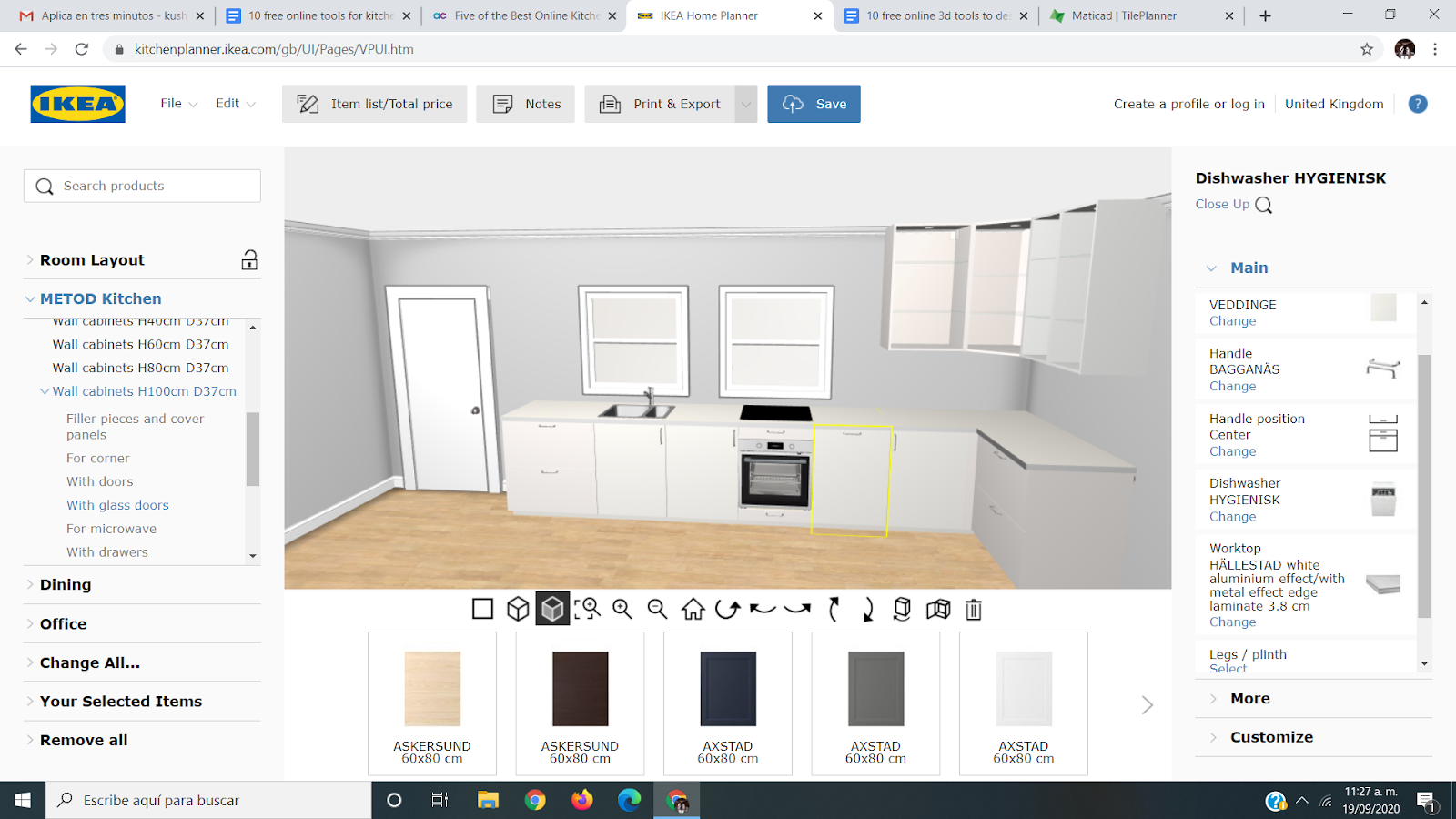Switch to the Maticad TilePlanner tab
1456x819 pixels.
click(1142, 15)
